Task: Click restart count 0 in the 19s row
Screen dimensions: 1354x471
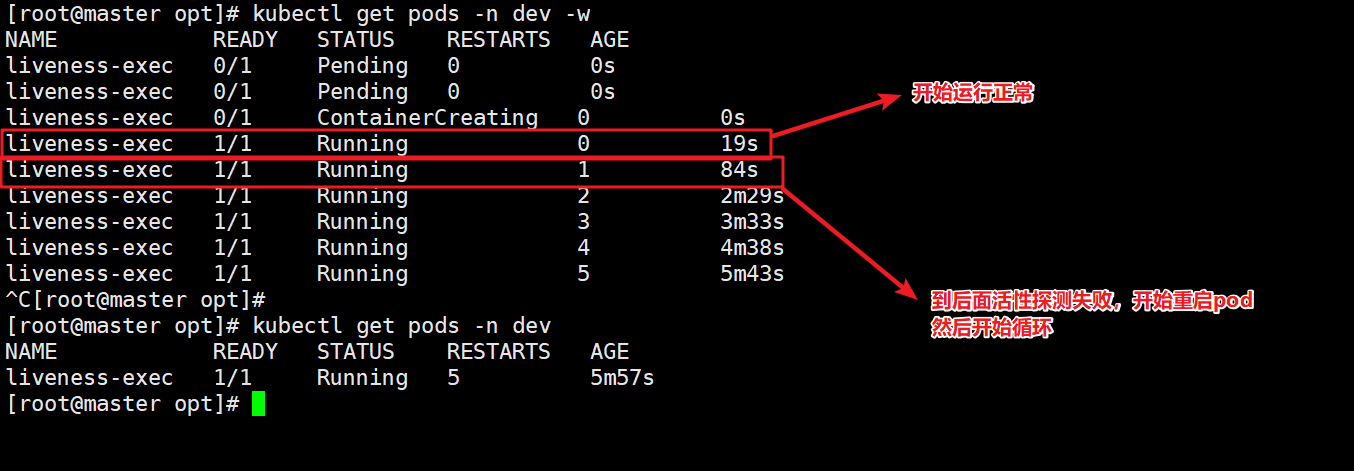Action: coord(583,144)
